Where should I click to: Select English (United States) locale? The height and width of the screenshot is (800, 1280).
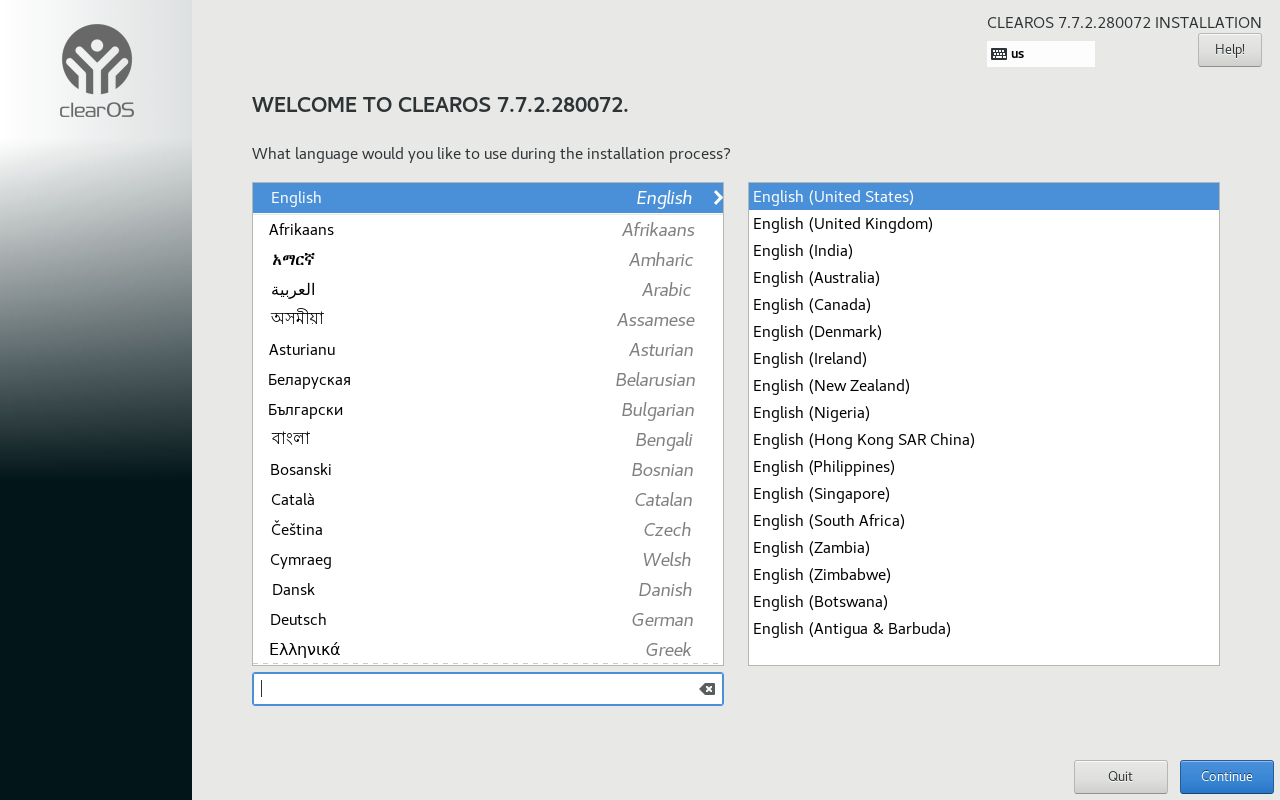(x=984, y=197)
